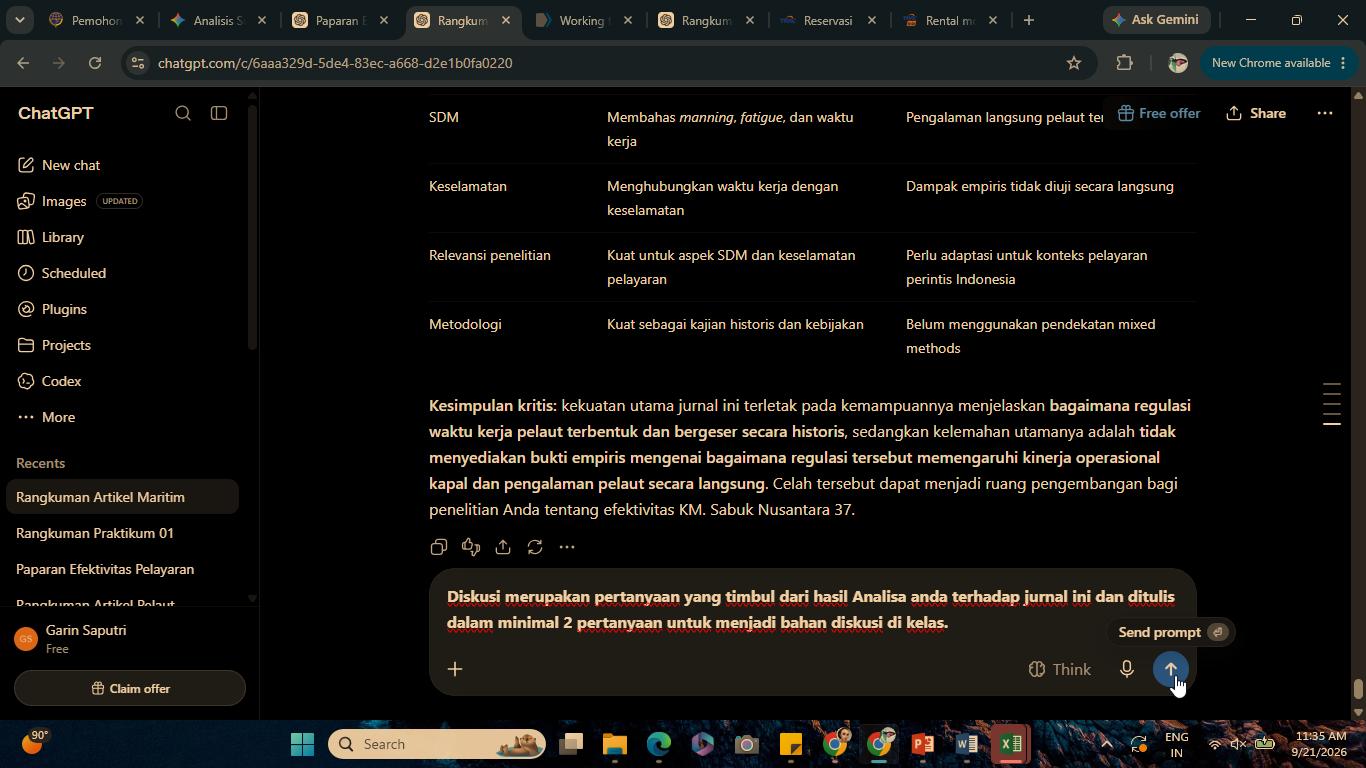Copy the response using the copy icon

pyautogui.click(x=438, y=547)
